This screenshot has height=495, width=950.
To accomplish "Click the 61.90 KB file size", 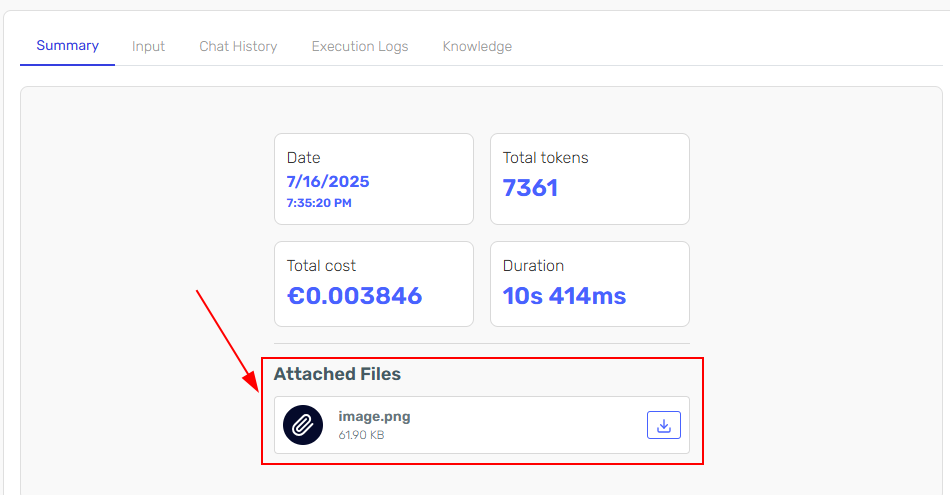I will 361,435.
